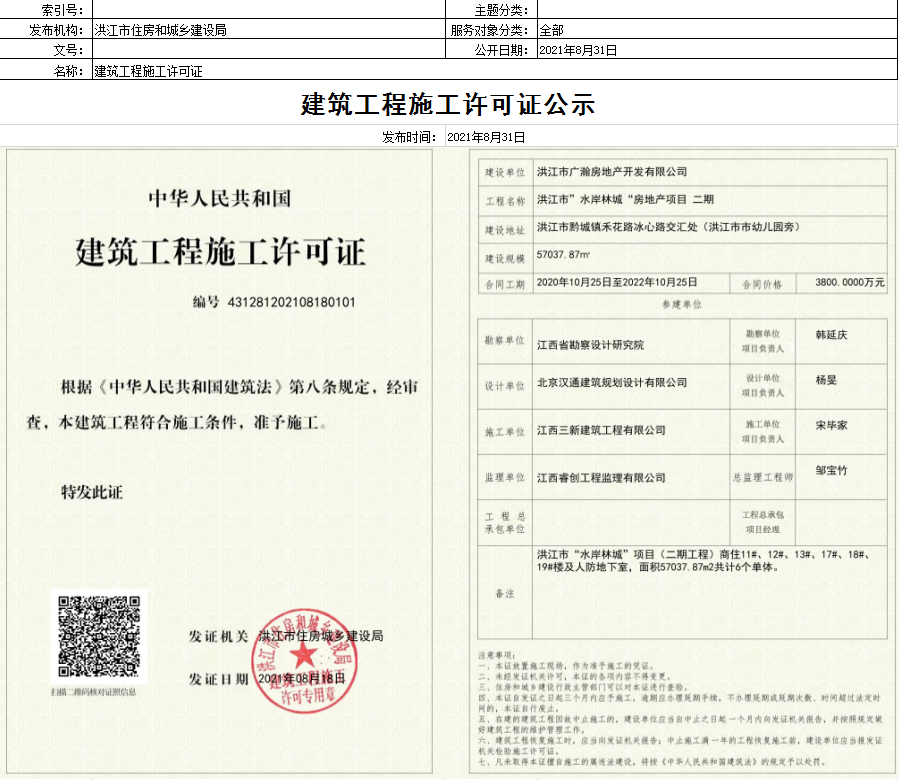Click the 建设单位 row label
Viewport: 899px width, 780px height.
tap(505, 172)
